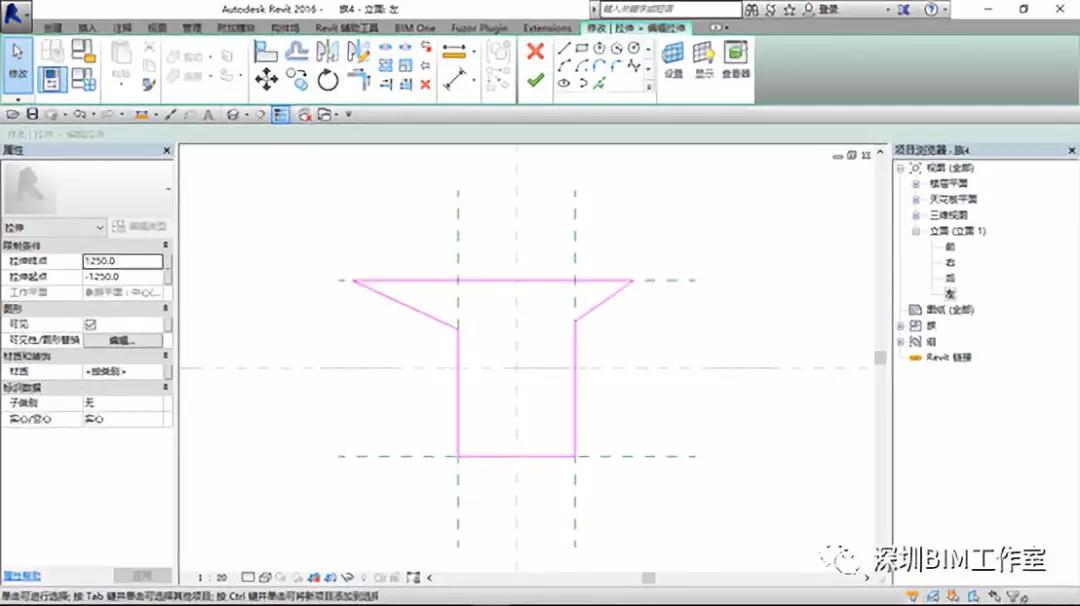Expand the 楼层平面 node in project browser
This screenshot has width=1080, height=606.
[x=916, y=184]
